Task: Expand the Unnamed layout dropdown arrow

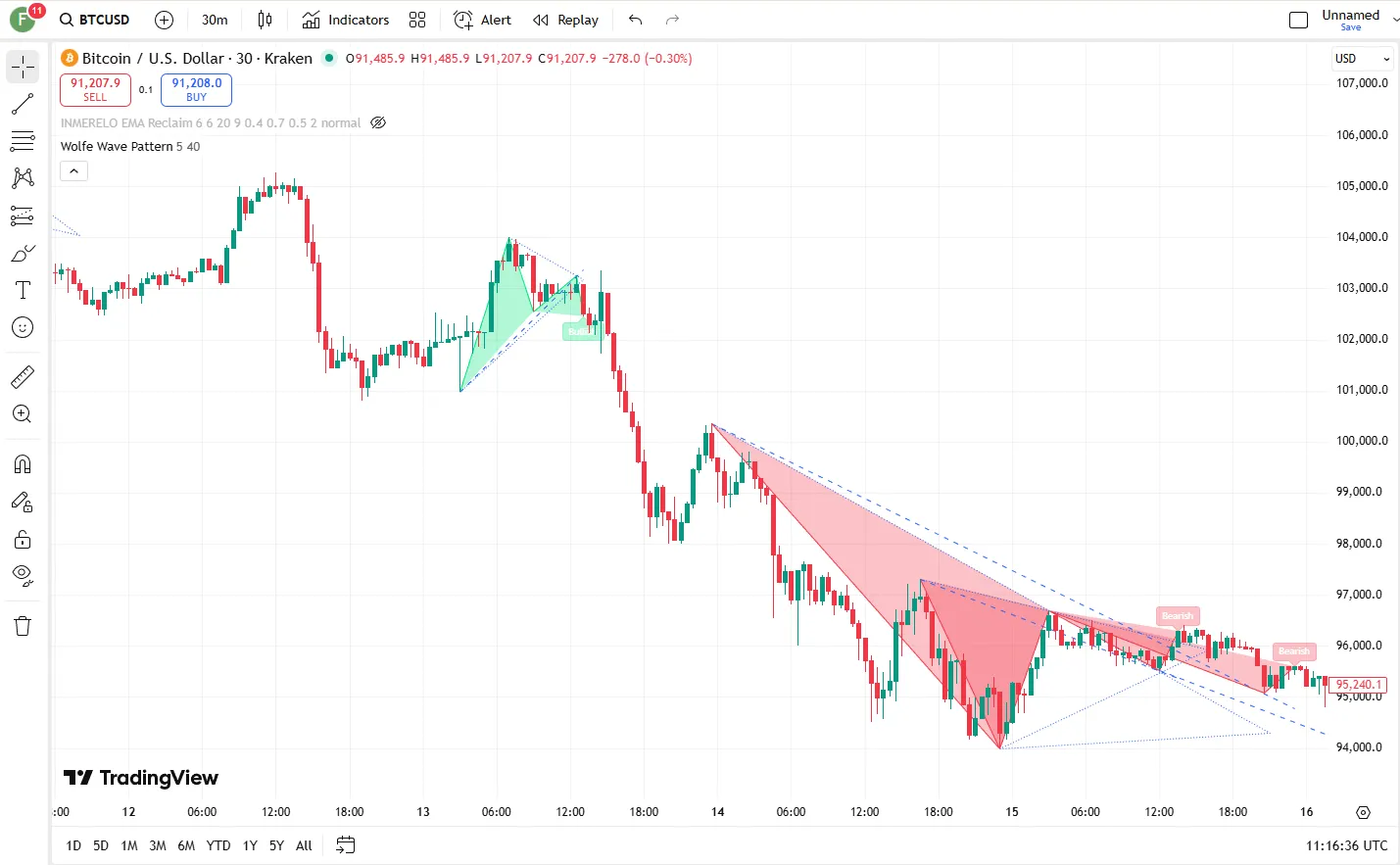Action: tap(1395, 20)
